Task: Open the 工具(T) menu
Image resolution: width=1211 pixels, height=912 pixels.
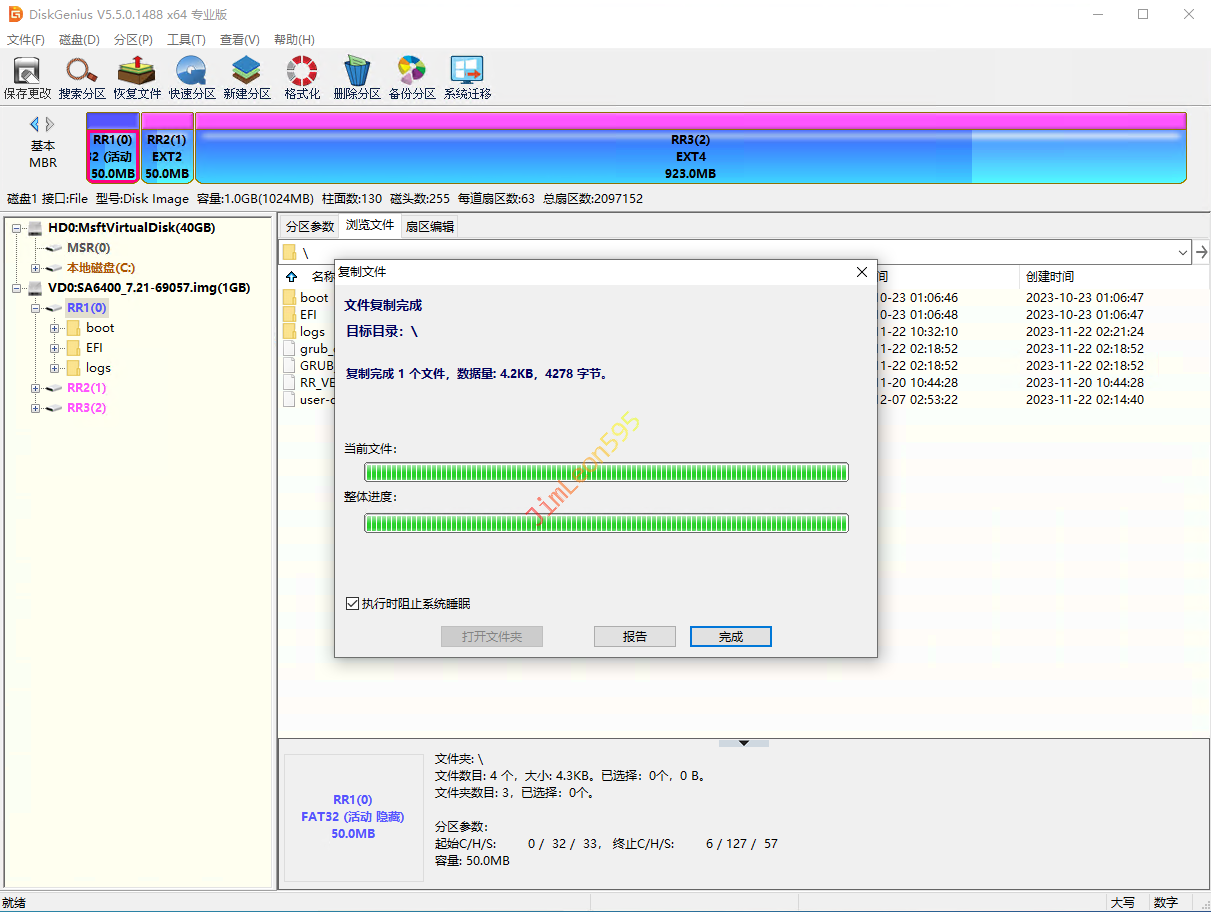Action: tap(186, 40)
